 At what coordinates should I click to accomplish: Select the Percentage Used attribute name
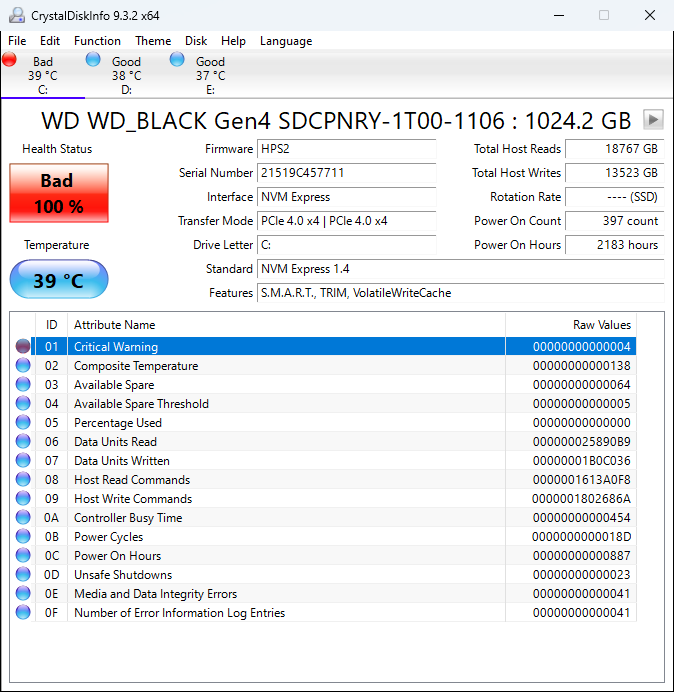[118, 422]
